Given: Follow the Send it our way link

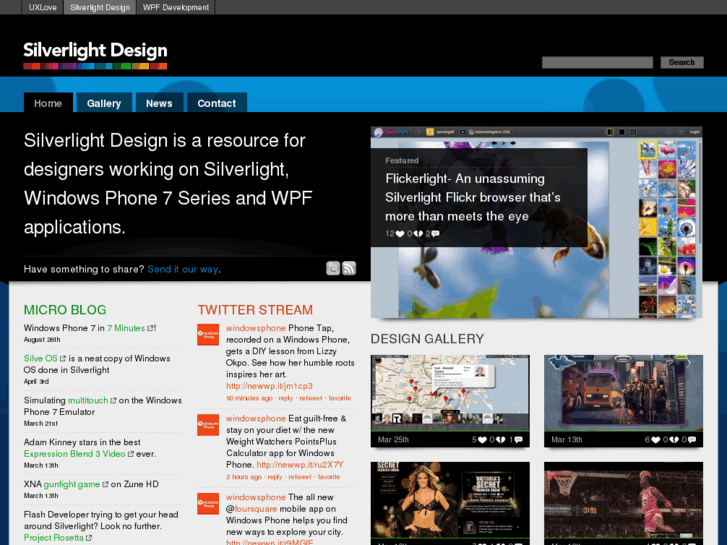Looking at the screenshot, I should (x=183, y=269).
